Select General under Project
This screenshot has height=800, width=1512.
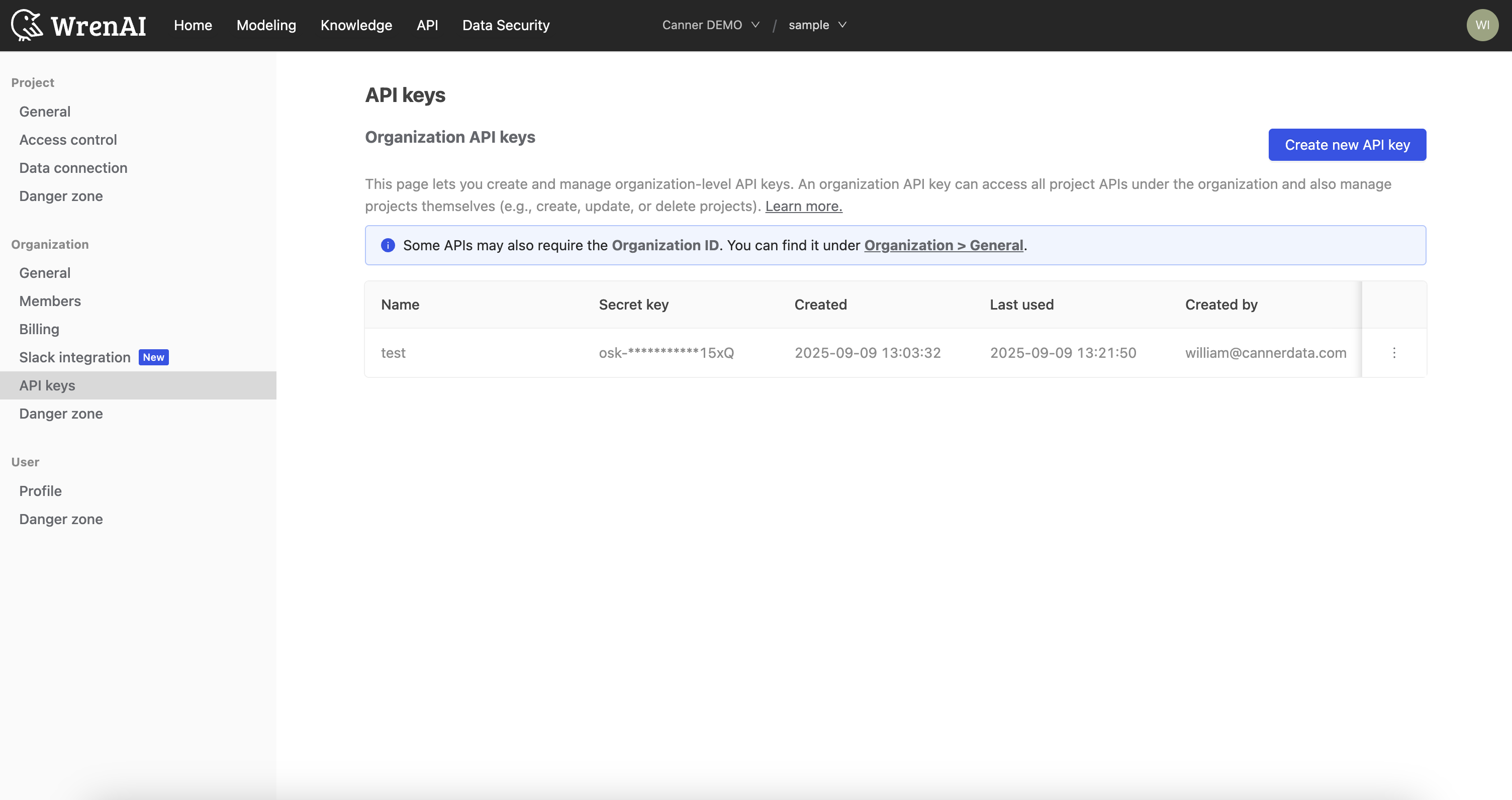45,112
